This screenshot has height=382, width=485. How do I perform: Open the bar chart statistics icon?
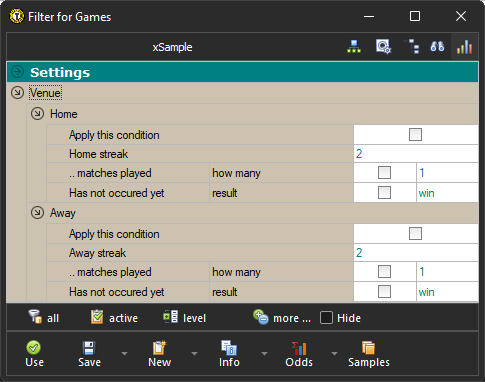point(464,47)
